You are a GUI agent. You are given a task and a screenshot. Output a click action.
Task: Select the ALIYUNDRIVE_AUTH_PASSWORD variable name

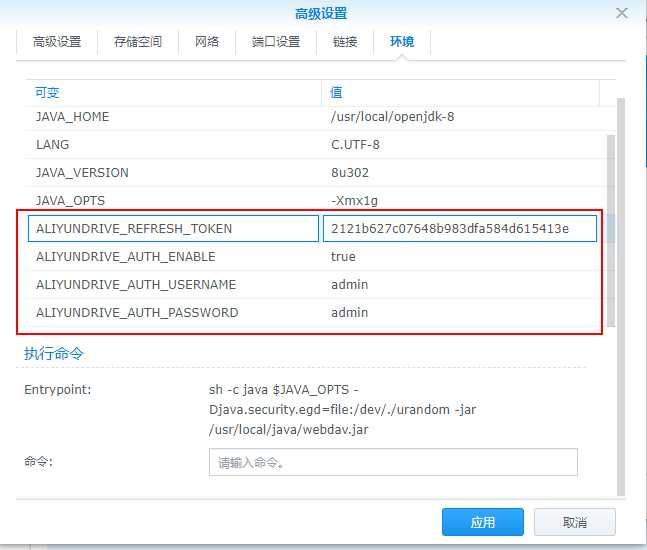(x=137, y=313)
